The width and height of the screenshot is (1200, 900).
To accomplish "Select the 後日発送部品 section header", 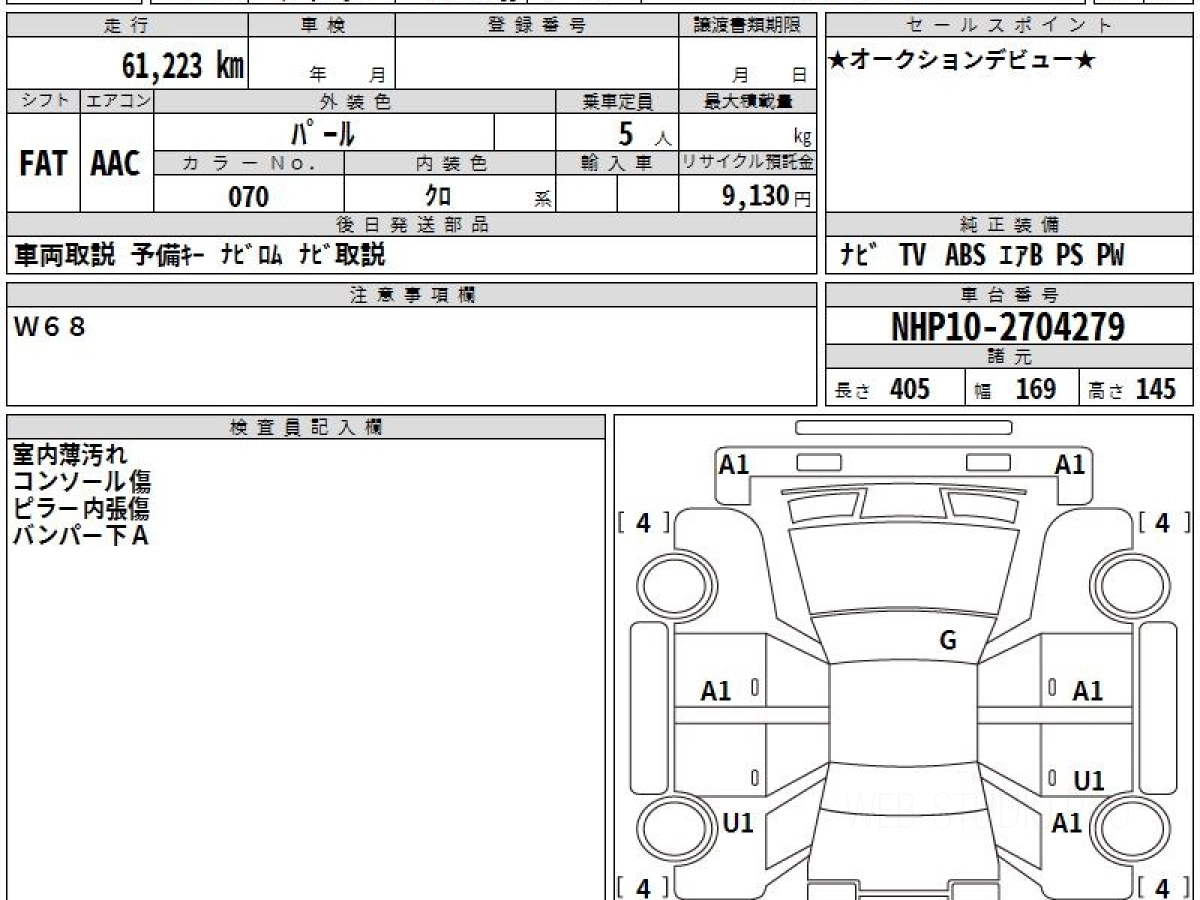I will click(x=411, y=225).
